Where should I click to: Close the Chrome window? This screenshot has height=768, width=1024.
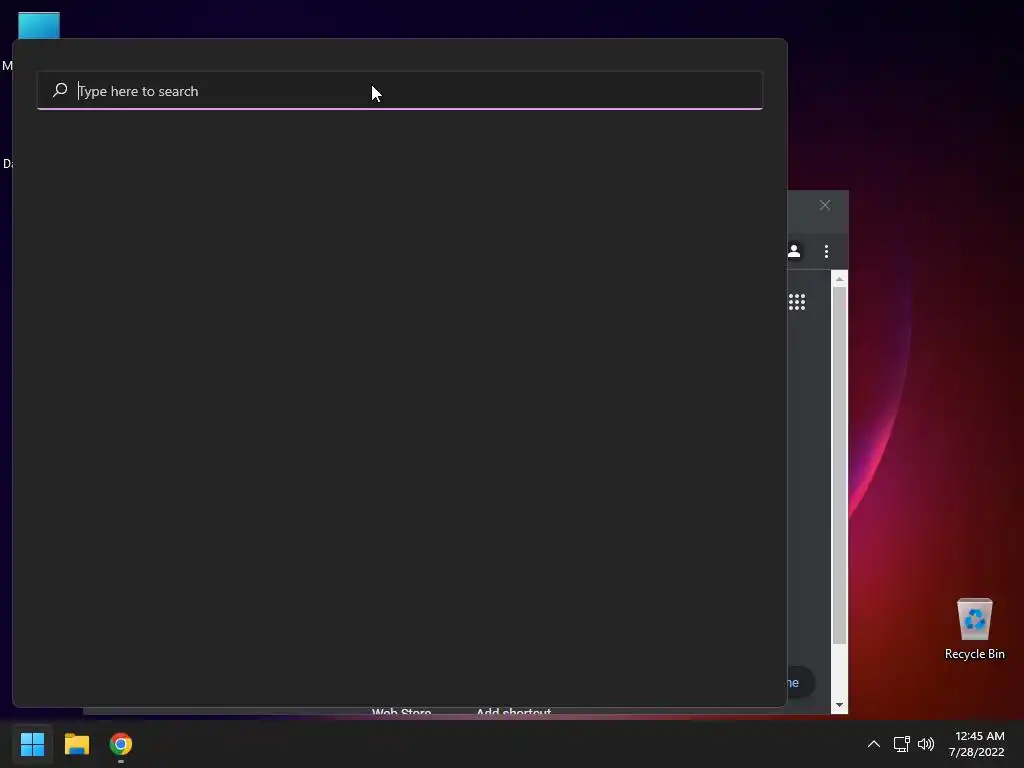click(x=825, y=205)
